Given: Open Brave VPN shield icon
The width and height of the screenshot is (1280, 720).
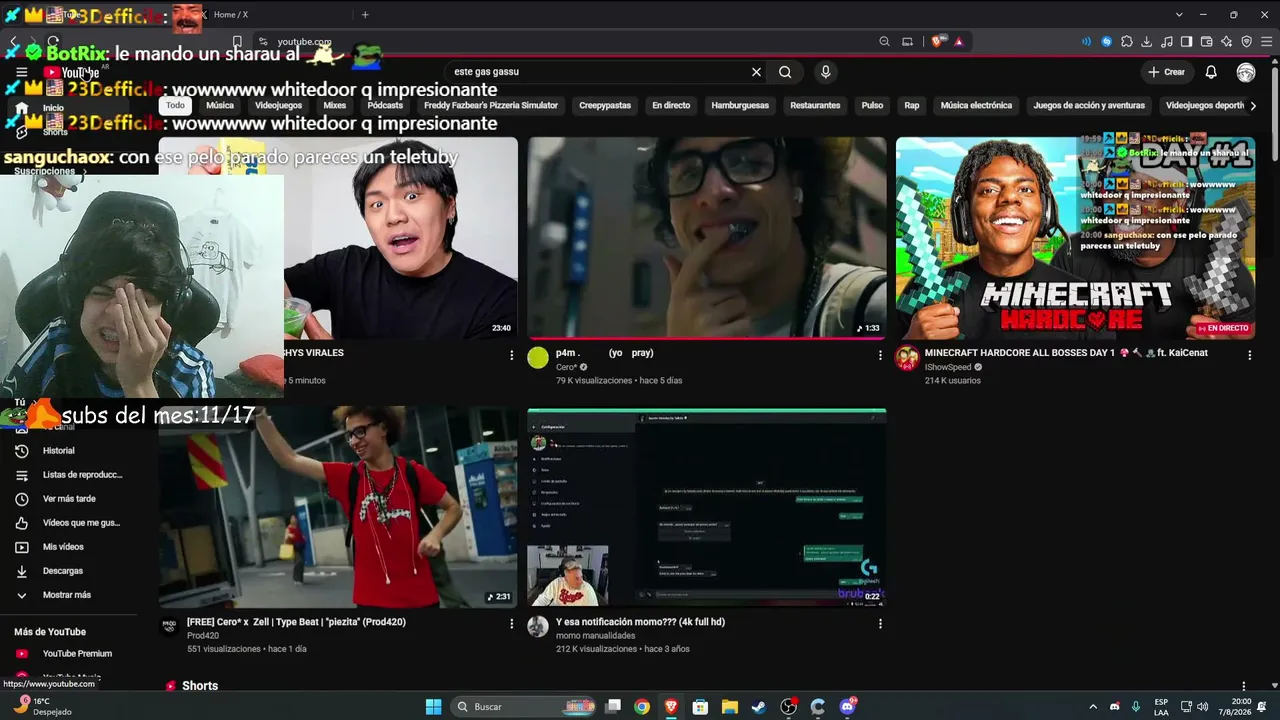Looking at the screenshot, I should [x=1246, y=42].
